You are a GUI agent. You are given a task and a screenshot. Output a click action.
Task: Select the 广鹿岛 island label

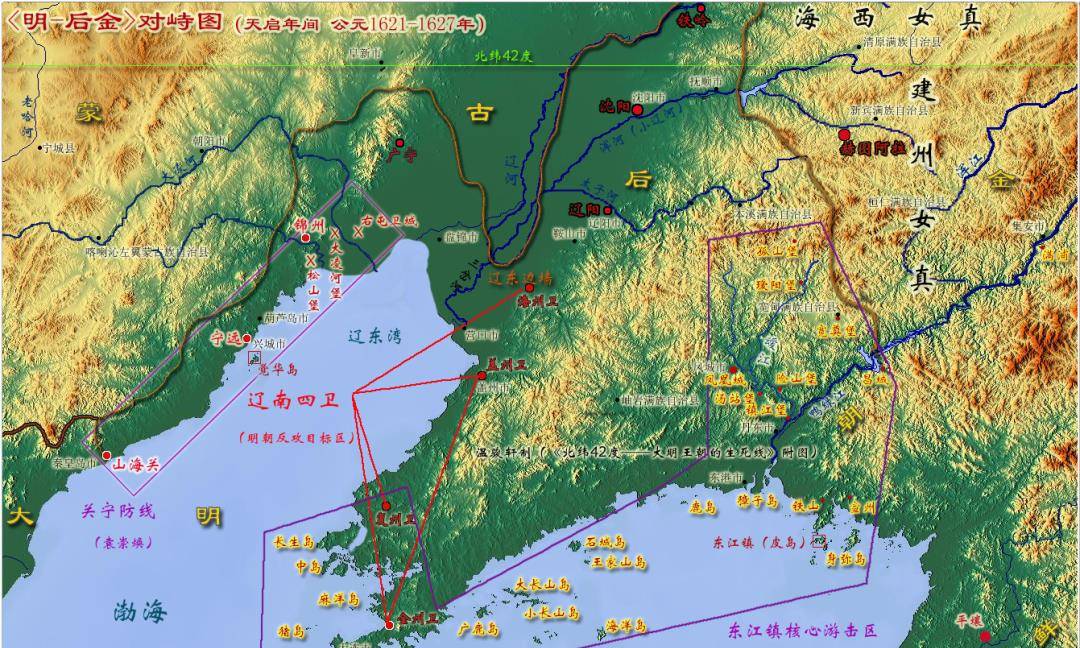pos(478,629)
